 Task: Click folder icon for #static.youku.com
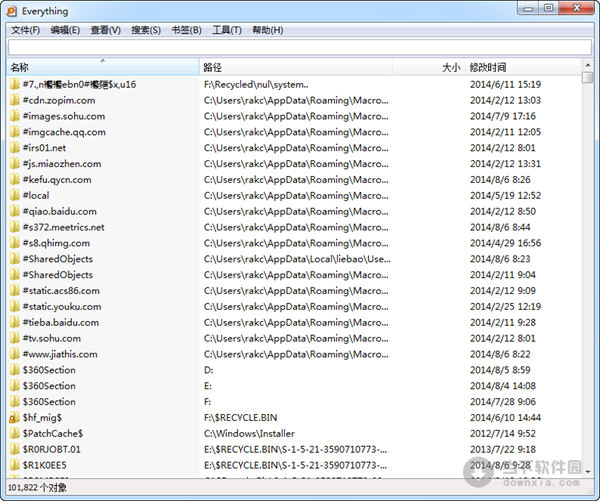click(14, 306)
